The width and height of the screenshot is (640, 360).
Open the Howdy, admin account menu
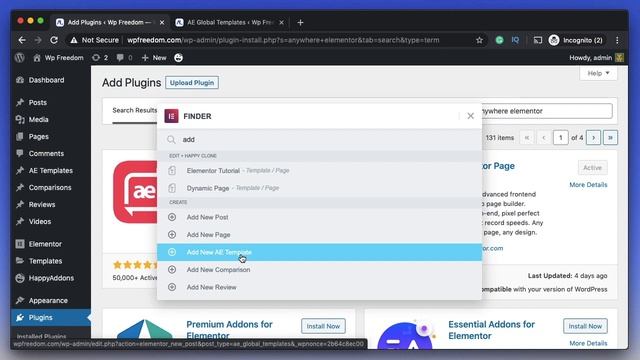coord(596,58)
